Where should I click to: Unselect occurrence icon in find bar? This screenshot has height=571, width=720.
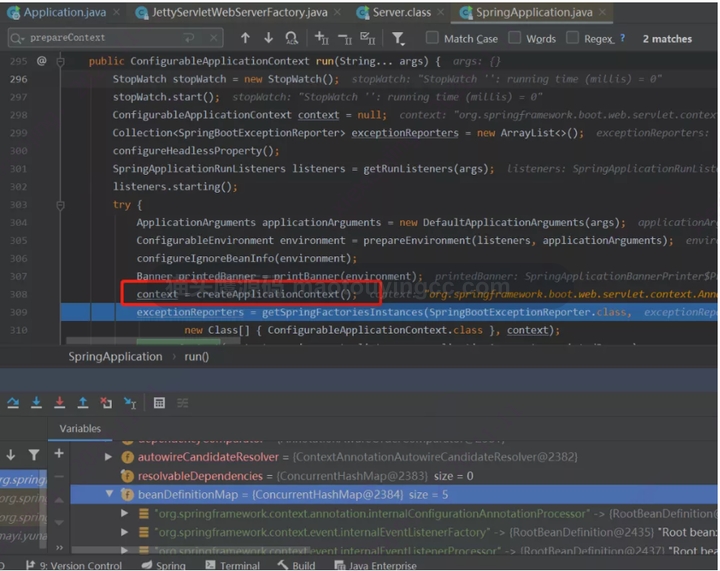(x=344, y=39)
